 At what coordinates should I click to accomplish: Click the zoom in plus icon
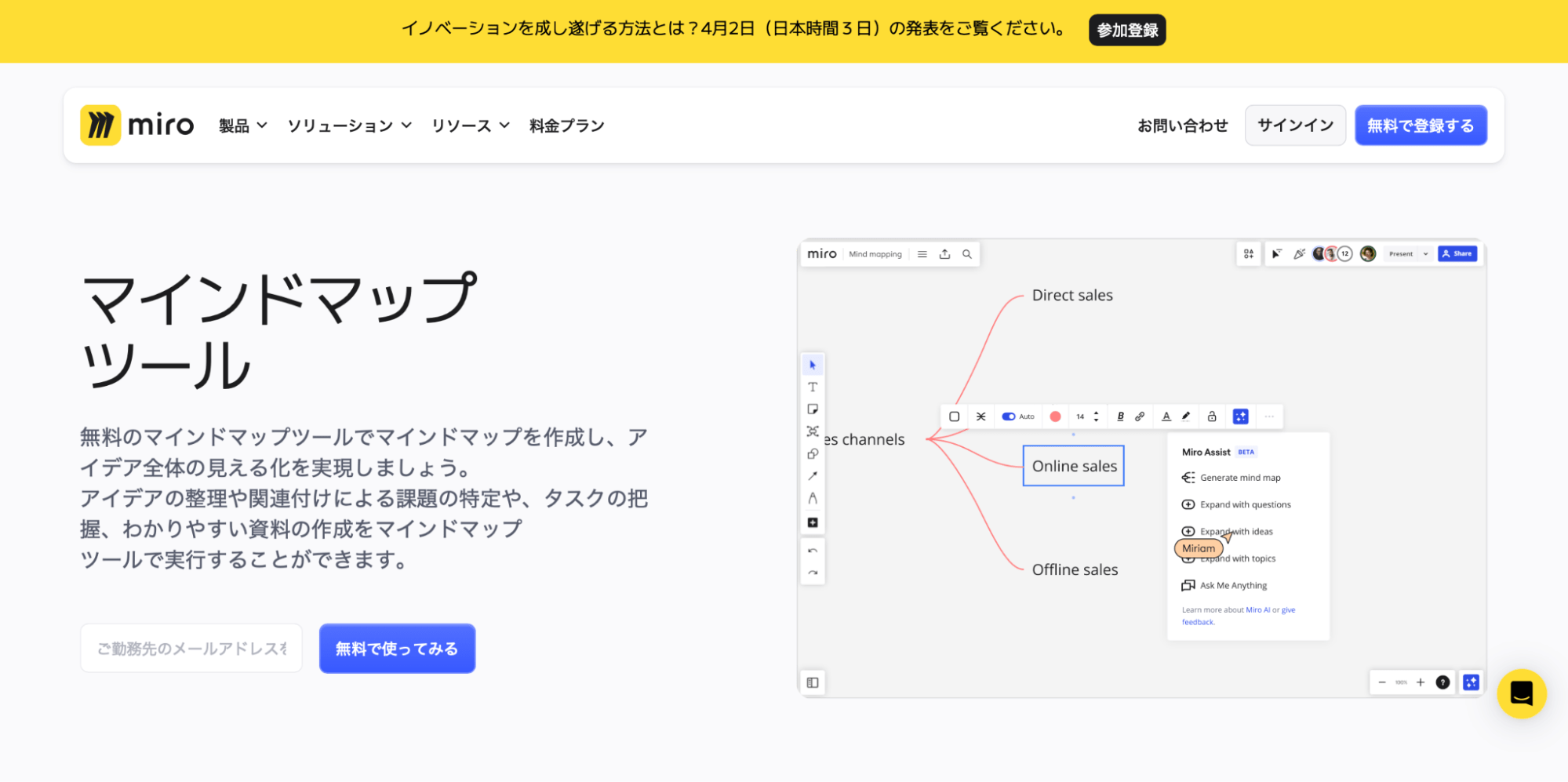click(x=1421, y=682)
